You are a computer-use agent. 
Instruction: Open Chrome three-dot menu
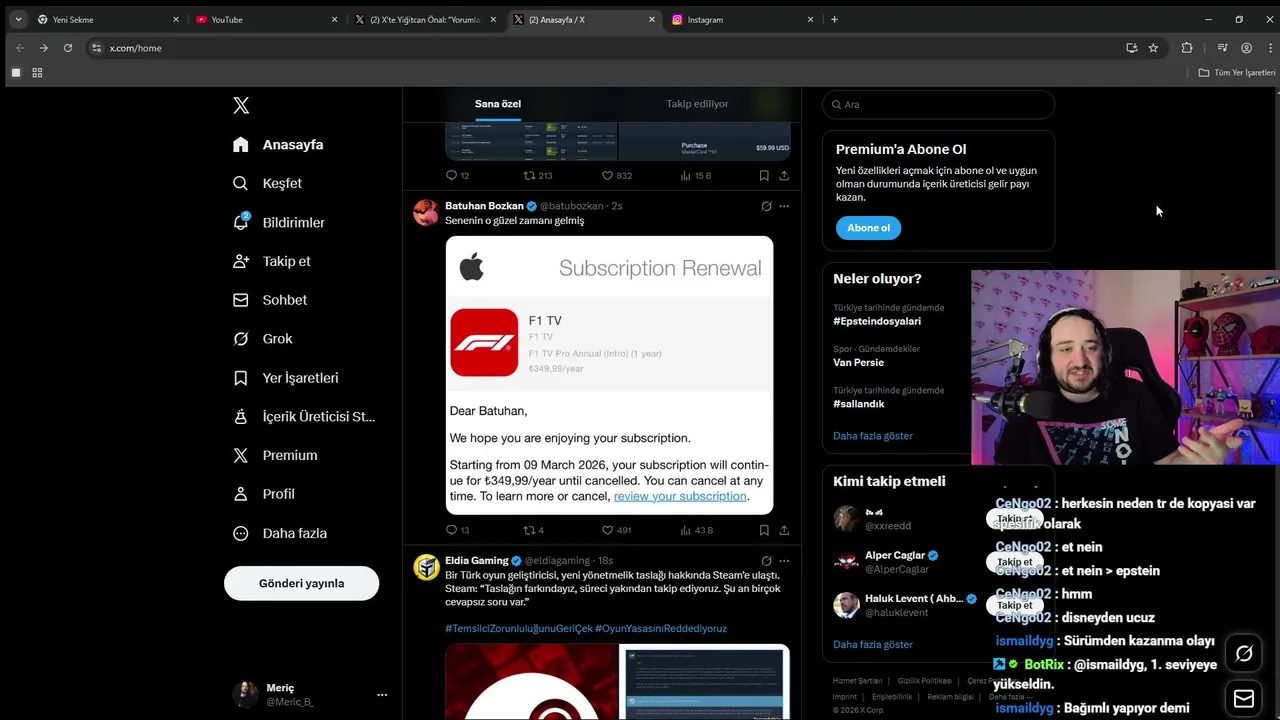click(1270, 48)
